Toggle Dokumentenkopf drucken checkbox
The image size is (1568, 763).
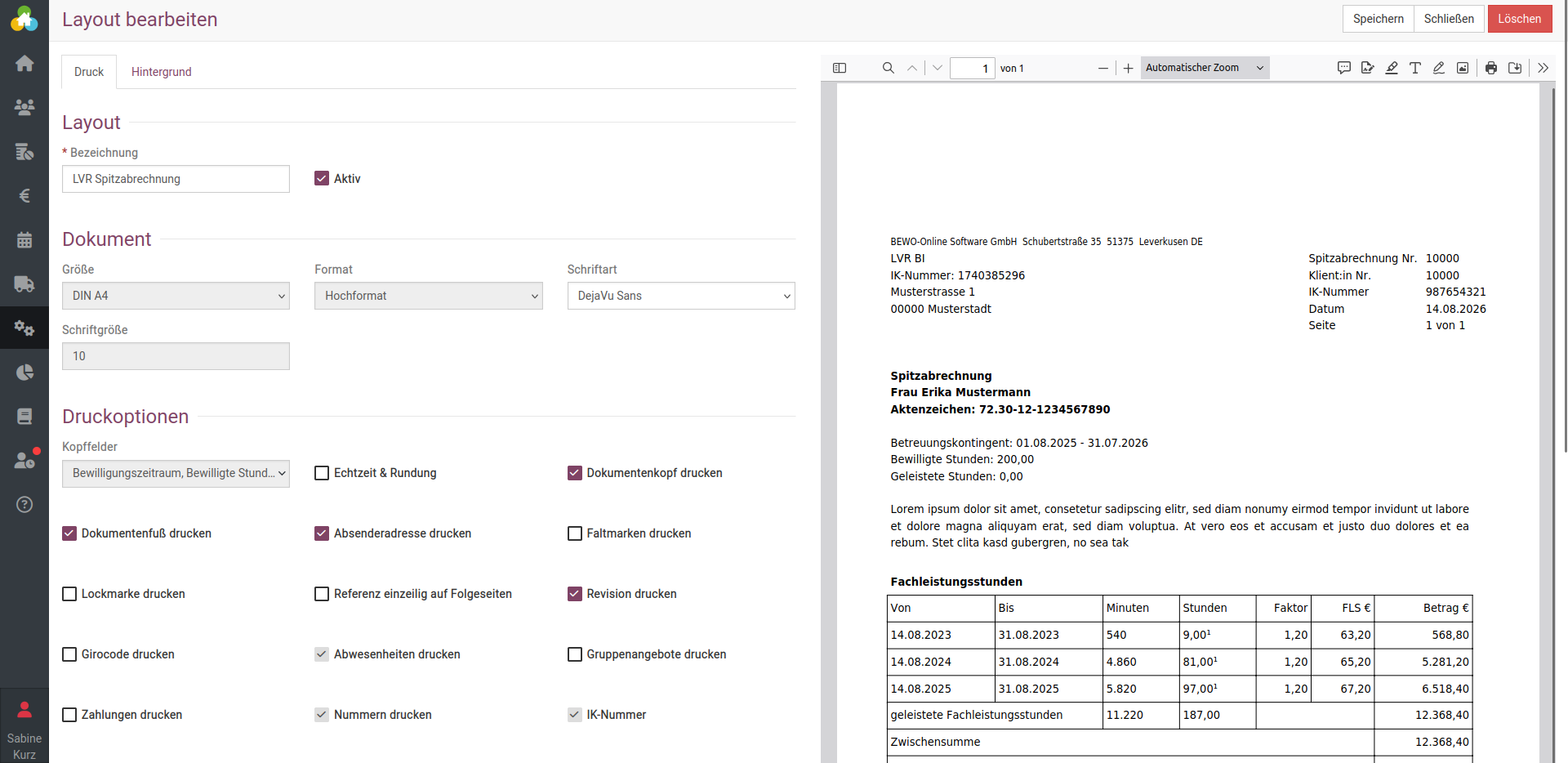(x=575, y=473)
